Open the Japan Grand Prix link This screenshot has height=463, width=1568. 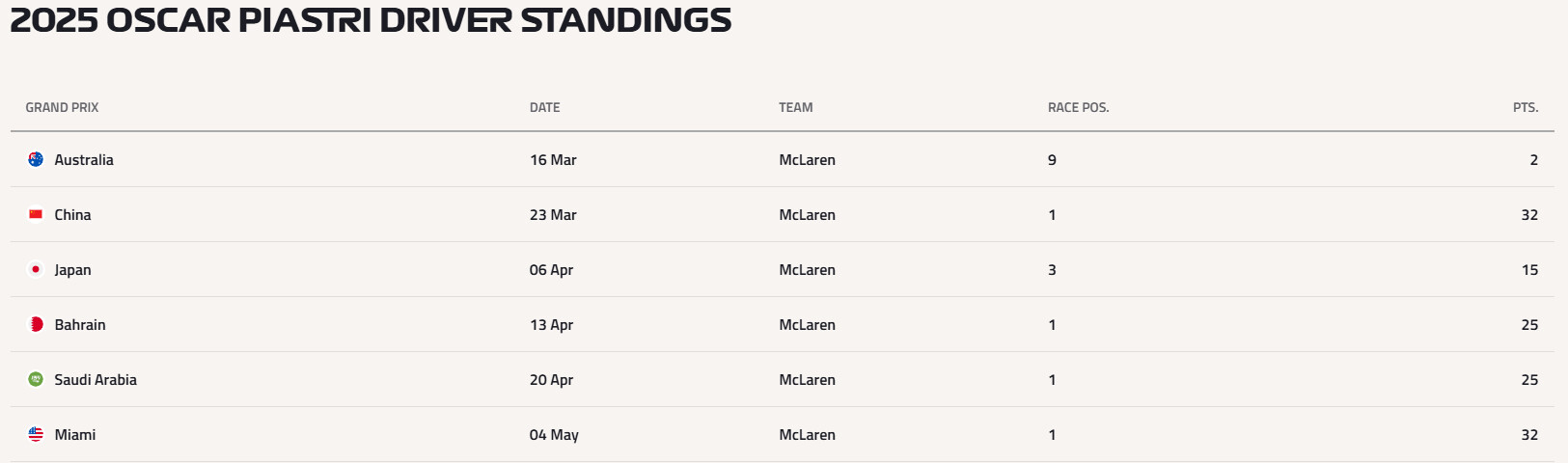point(72,270)
